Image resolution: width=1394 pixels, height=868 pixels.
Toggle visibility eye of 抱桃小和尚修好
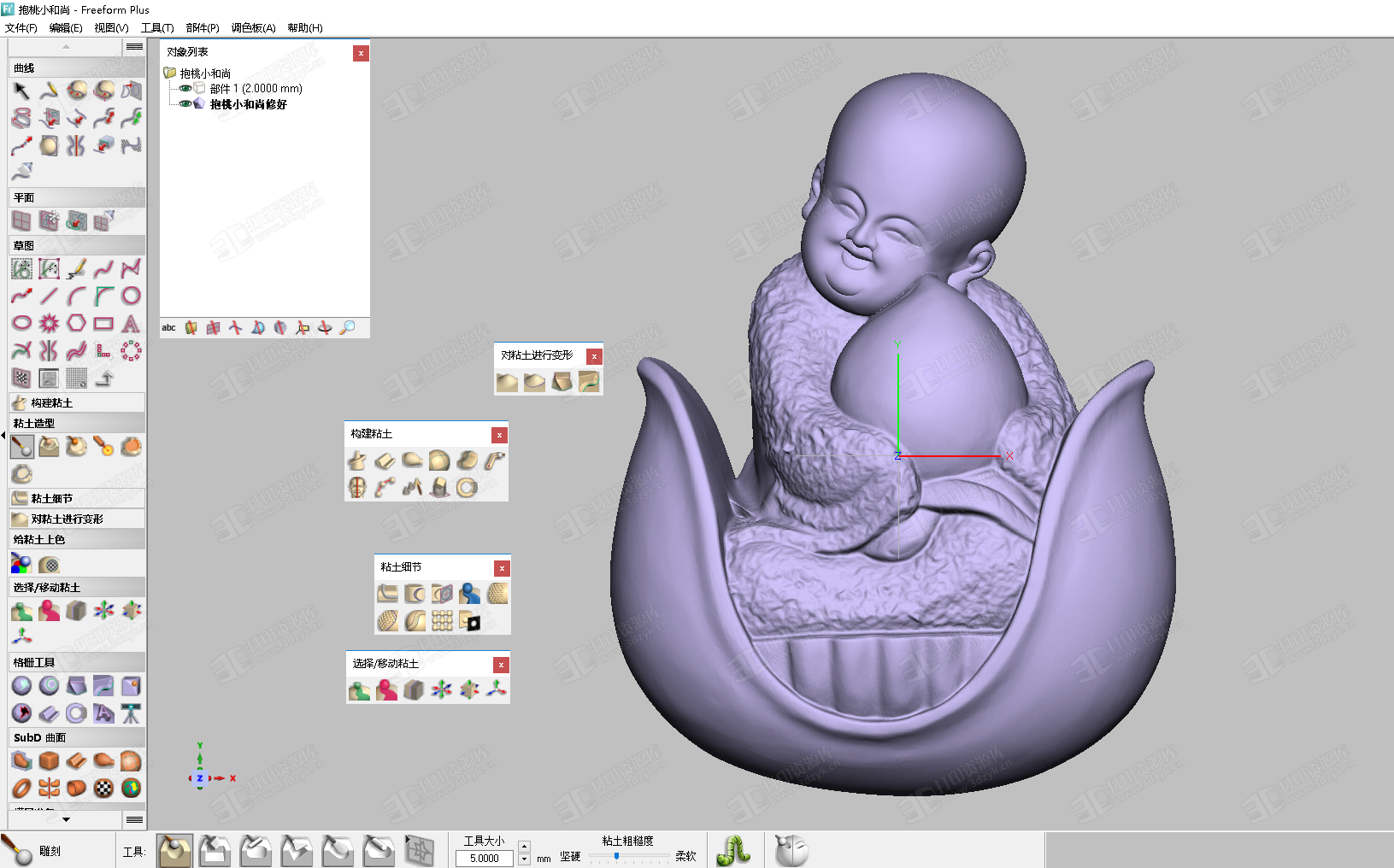185,104
